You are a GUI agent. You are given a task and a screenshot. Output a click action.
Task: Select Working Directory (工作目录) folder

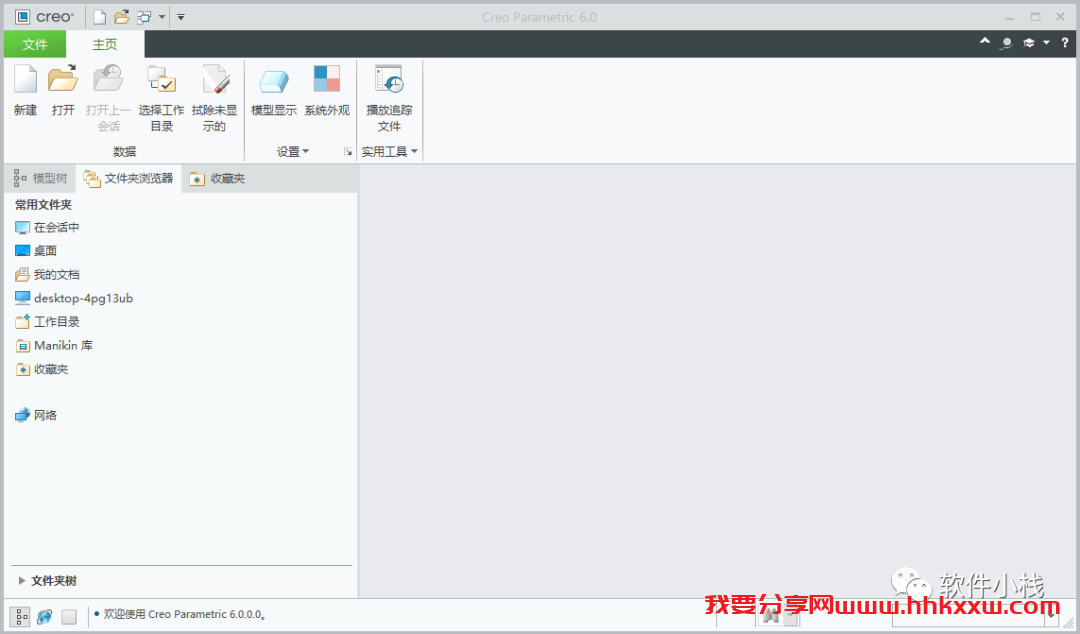[47, 322]
